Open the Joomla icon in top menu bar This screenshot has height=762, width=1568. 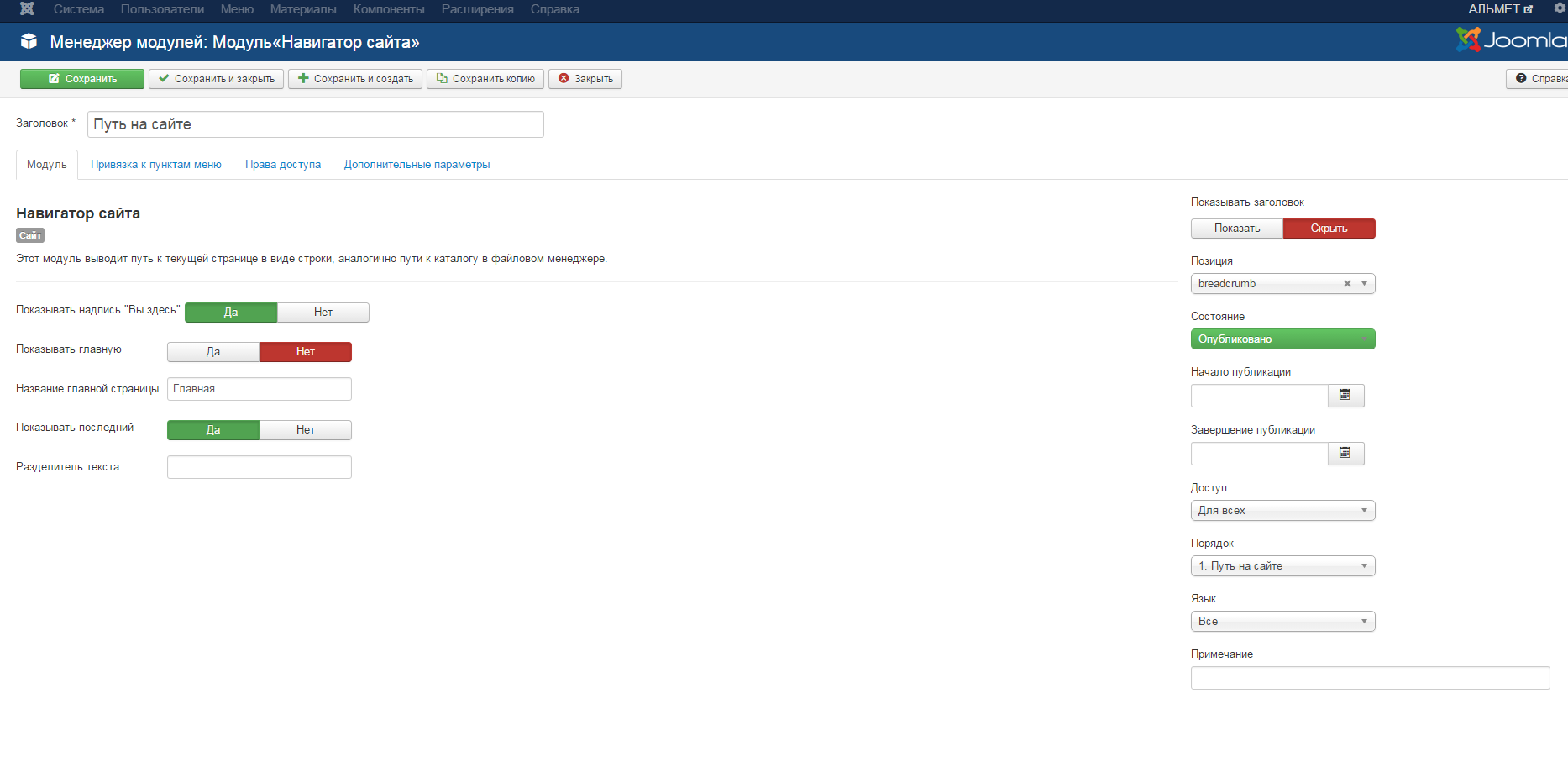tap(27, 9)
